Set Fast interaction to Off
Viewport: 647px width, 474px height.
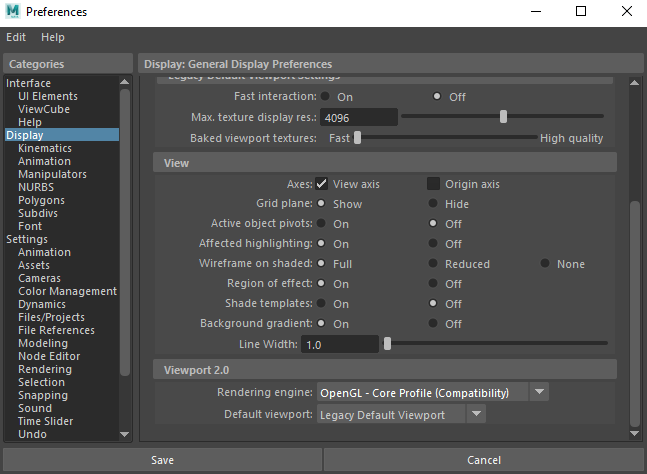point(437,96)
